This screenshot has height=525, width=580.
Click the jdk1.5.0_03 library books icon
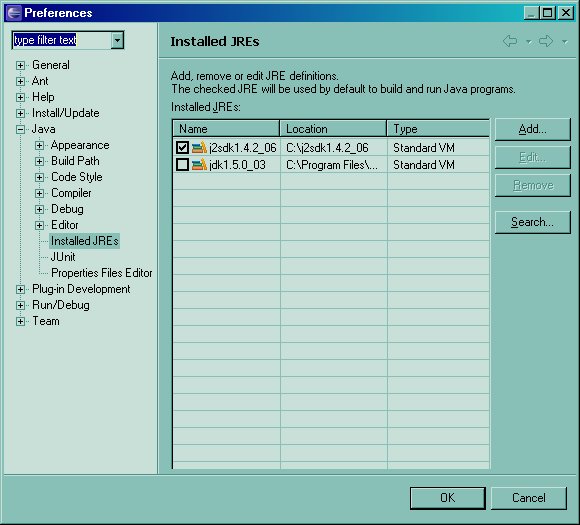coord(199,165)
